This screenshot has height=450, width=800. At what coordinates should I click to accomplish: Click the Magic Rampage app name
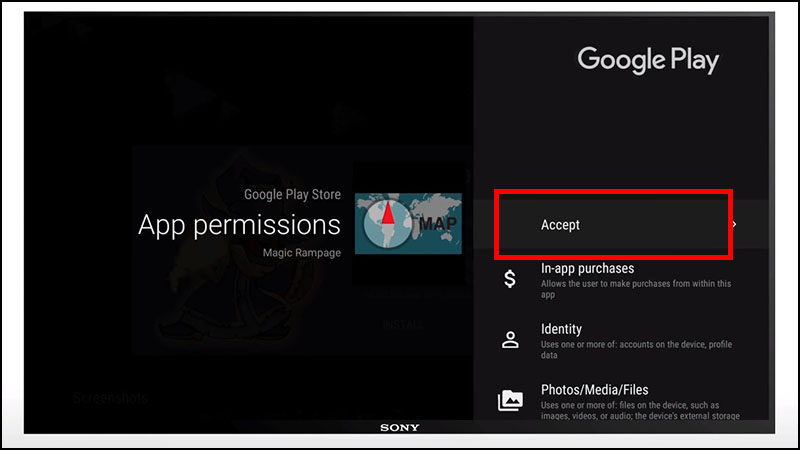[302, 253]
